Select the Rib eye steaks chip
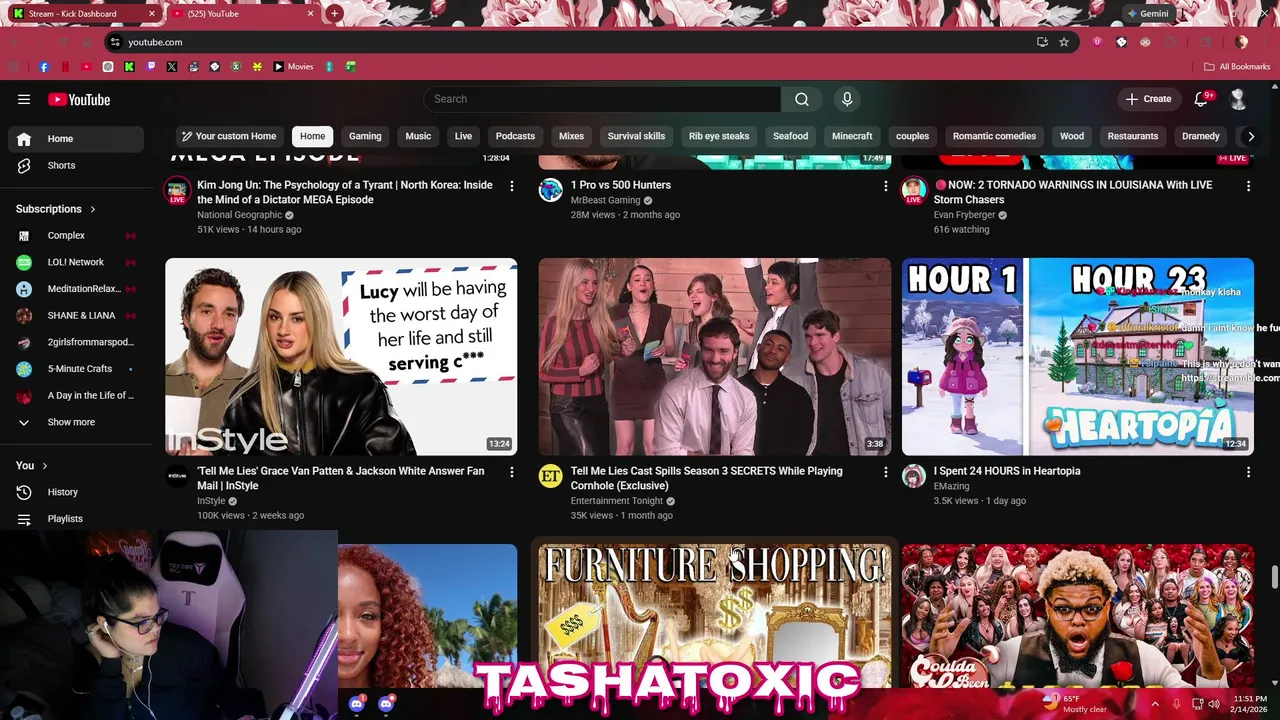This screenshot has height=720, width=1280. point(719,136)
